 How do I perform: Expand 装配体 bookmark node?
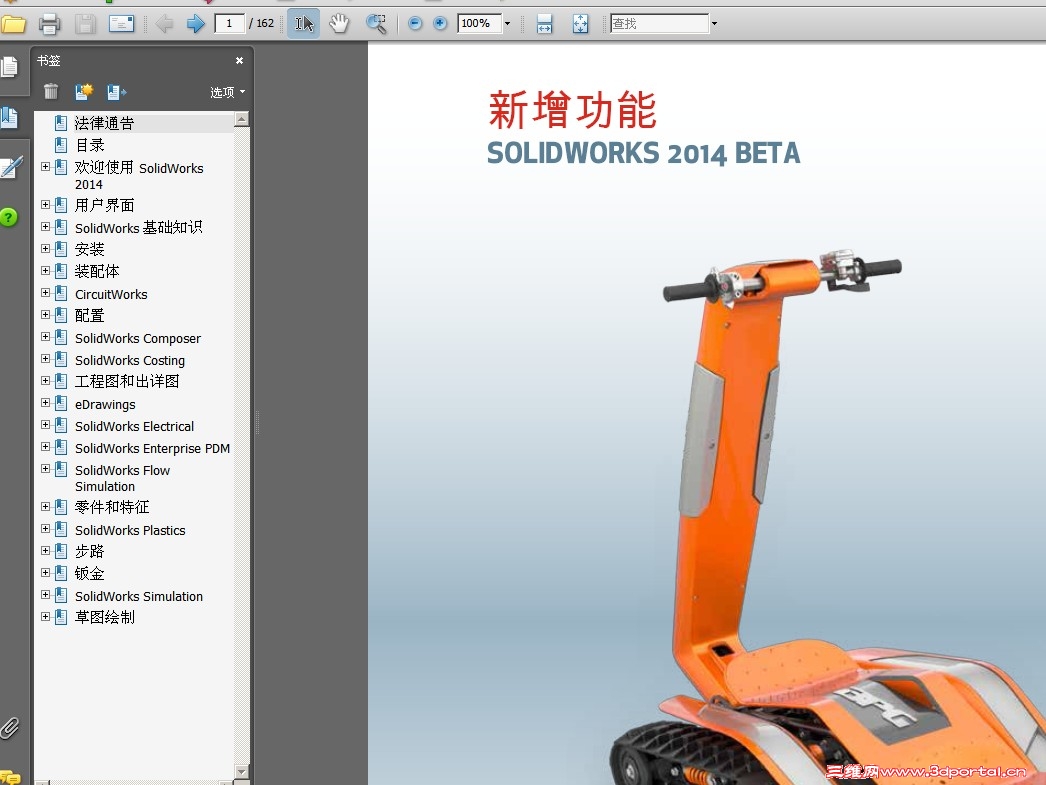pyautogui.click(x=45, y=271)
